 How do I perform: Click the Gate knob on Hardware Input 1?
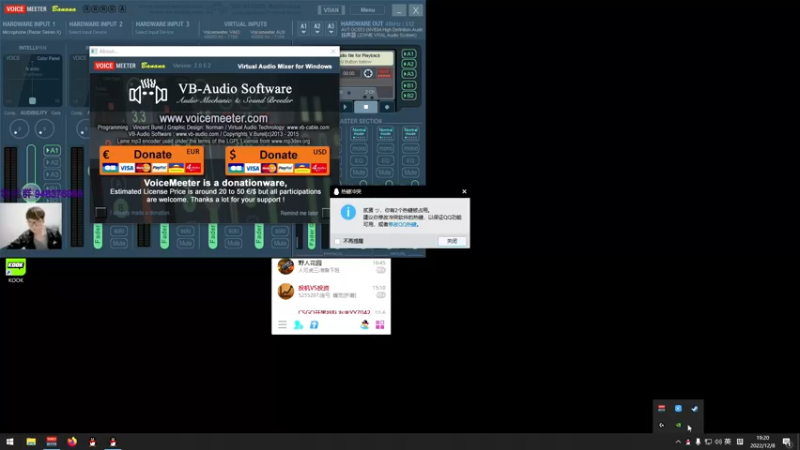[44, 129]
